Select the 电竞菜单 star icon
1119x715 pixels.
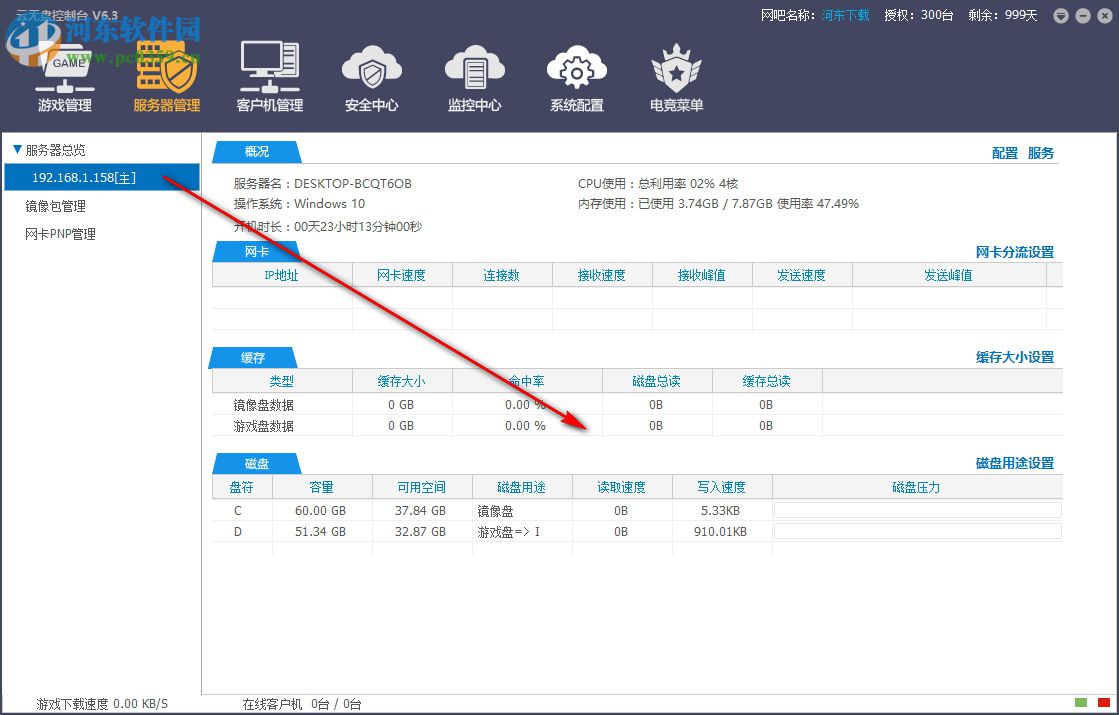tap(675, 75)
